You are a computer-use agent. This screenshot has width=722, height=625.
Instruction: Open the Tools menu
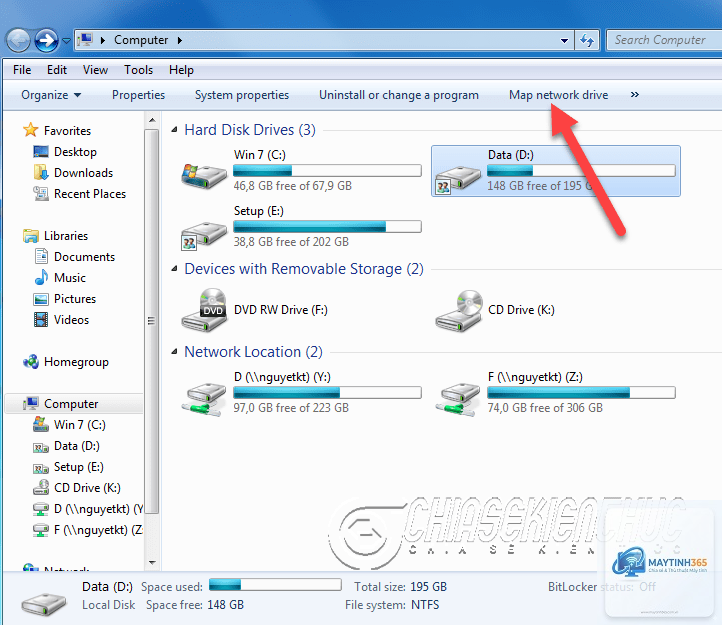tap(139, 70)
